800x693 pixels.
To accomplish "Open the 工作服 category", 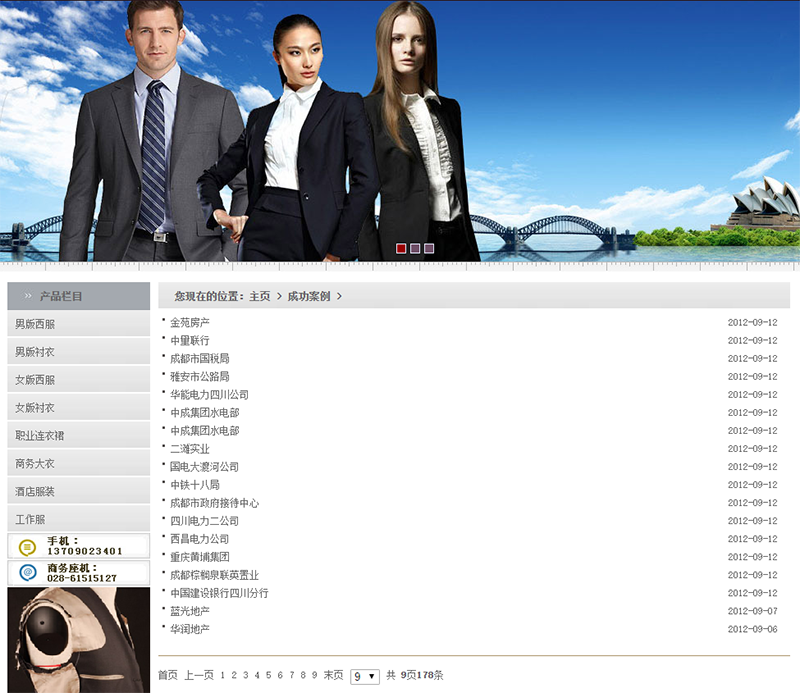I will click(30, 520).
